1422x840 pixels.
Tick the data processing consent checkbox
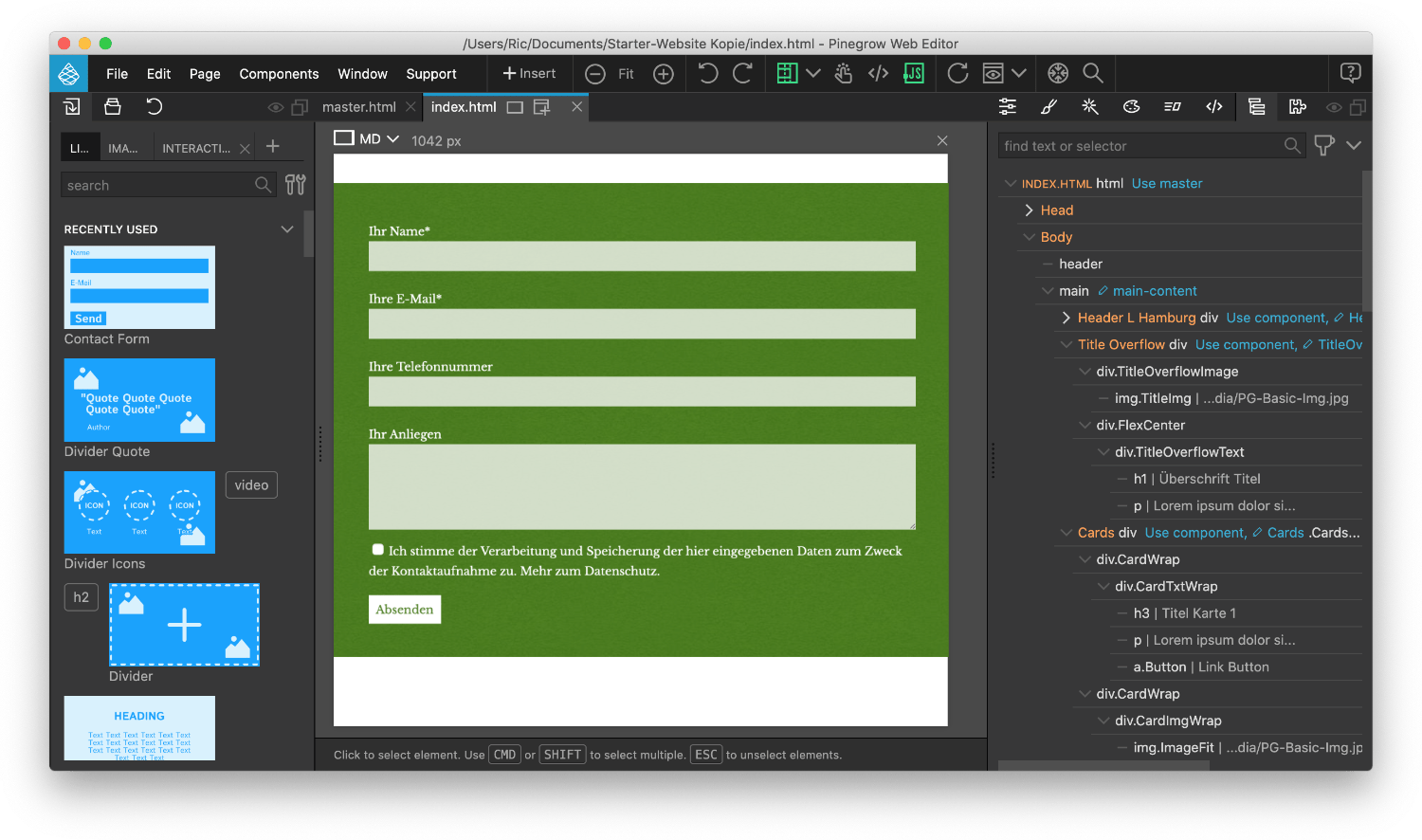[x=377, y=550]
